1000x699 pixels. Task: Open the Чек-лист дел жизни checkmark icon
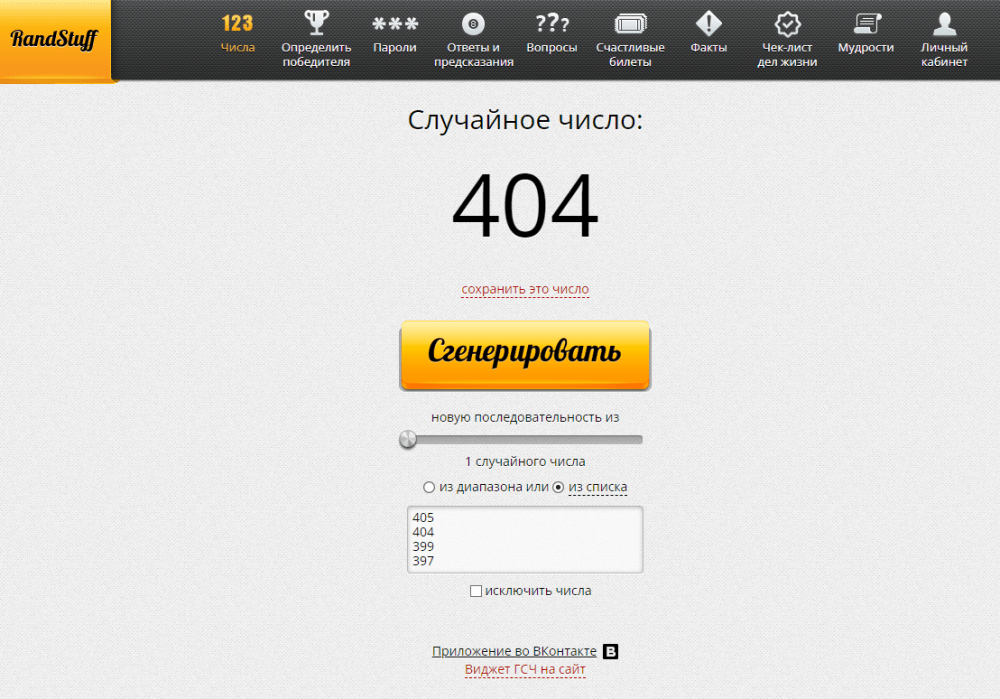point(788,24)
